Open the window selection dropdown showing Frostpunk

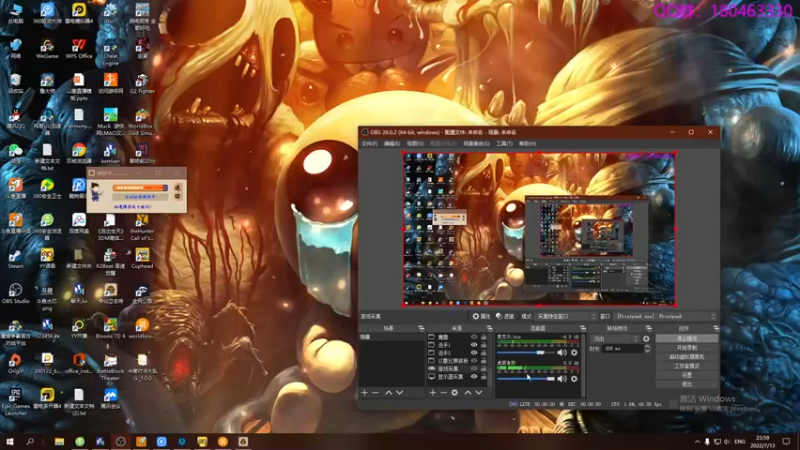click(x=666, y=316)
